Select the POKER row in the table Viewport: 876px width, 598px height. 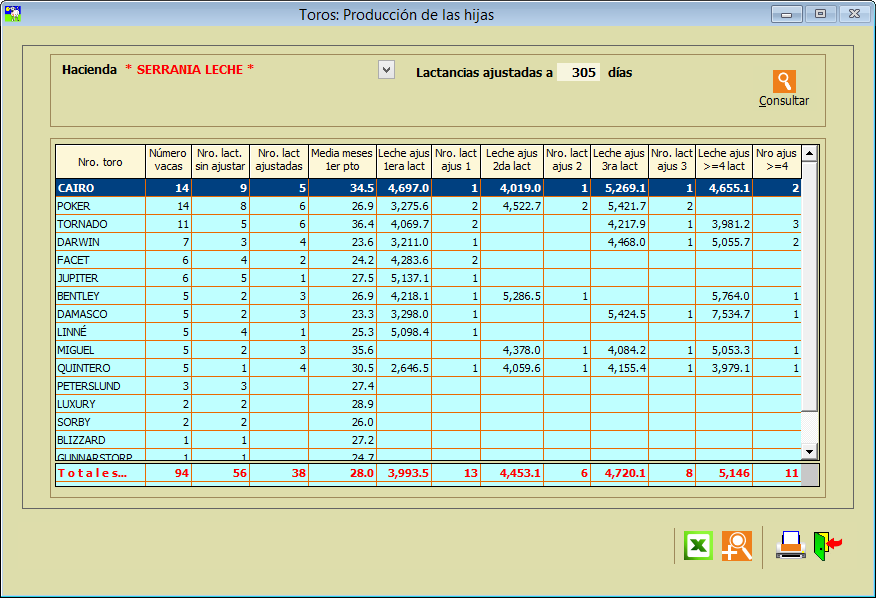click(100, 206)
